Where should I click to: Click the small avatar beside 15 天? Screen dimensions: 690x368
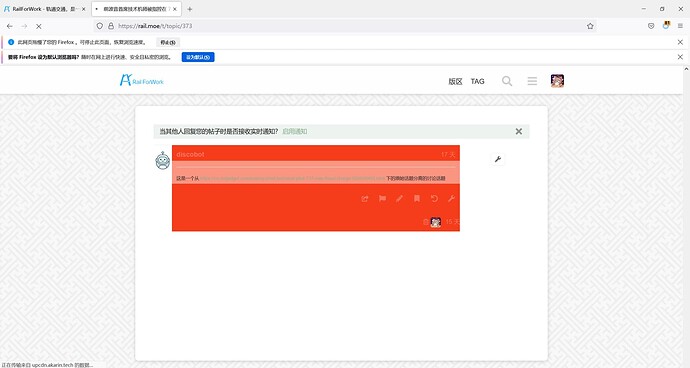click(x=436, y=222)
